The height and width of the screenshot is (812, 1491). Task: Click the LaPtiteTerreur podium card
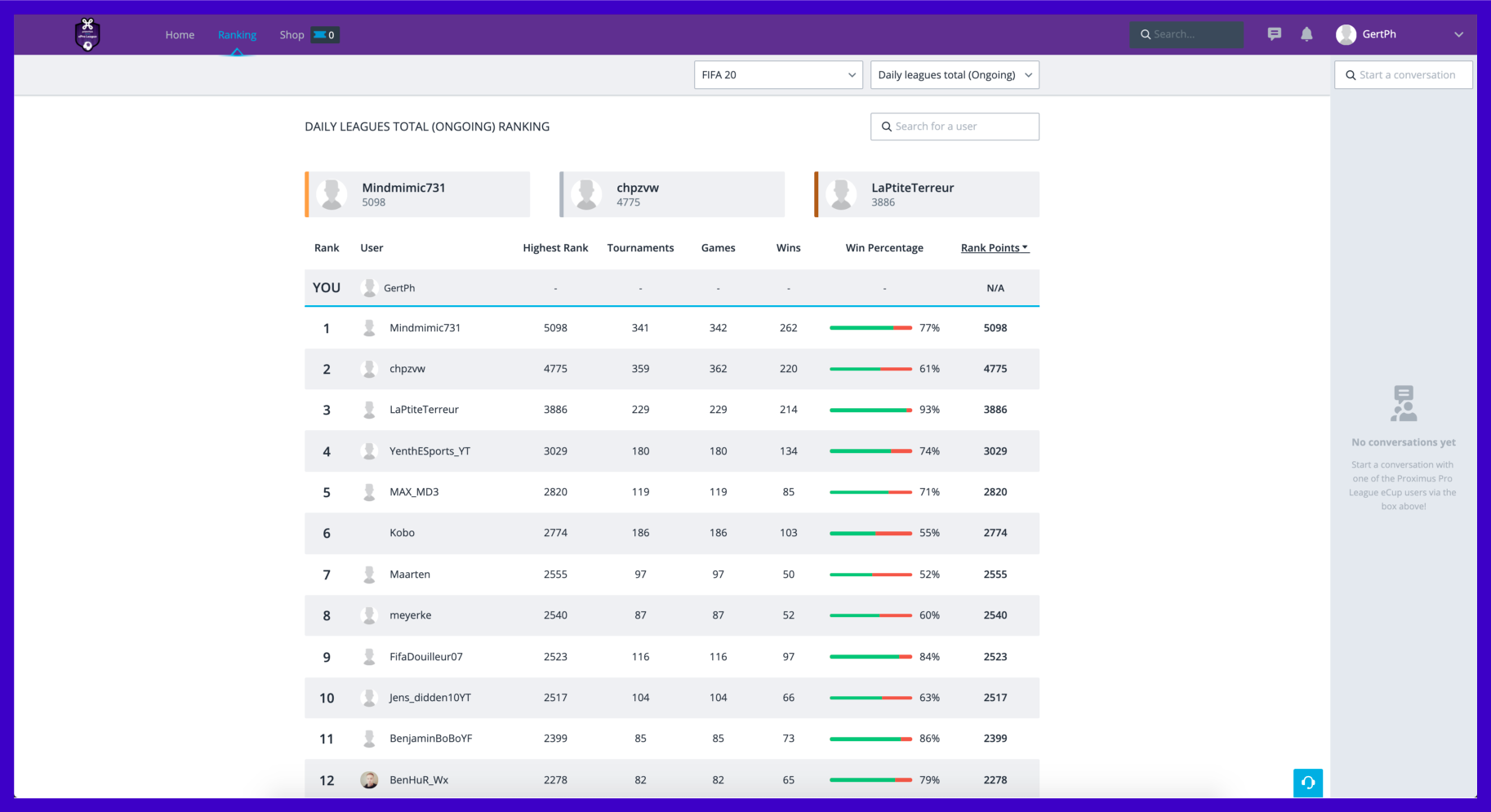[927, 194]
